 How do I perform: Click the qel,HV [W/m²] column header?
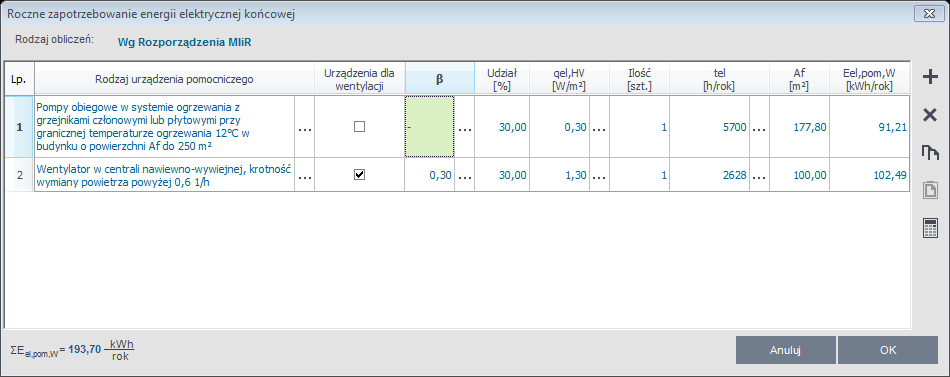569,78
